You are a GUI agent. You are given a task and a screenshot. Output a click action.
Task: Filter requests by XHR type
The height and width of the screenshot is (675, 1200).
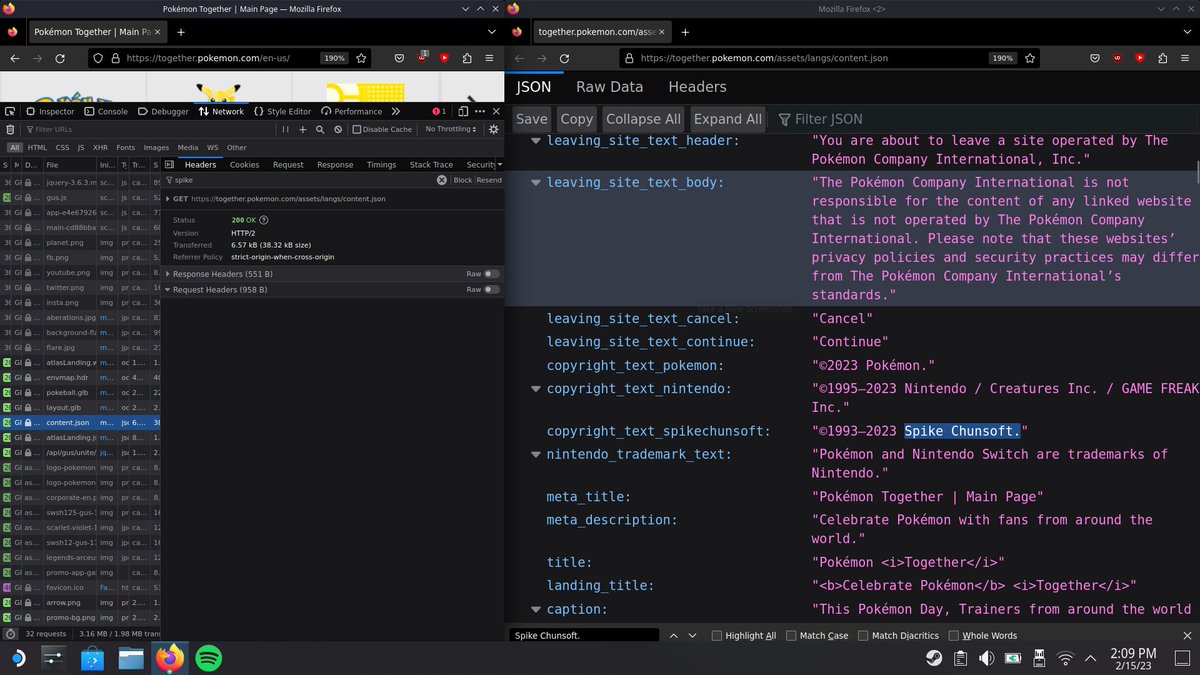[100, 147]
